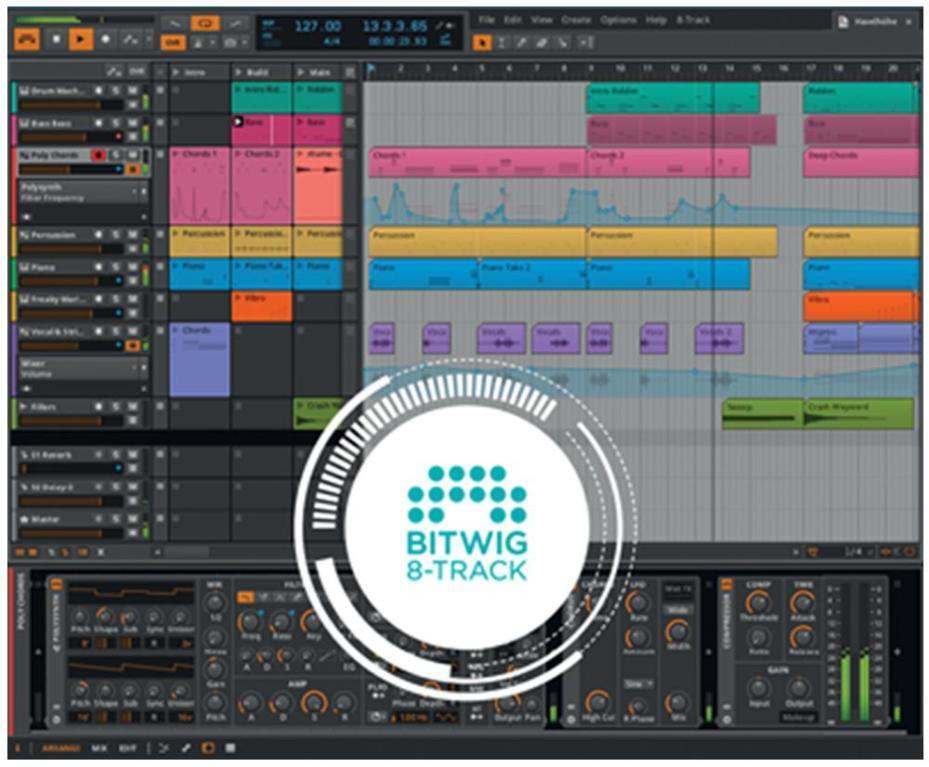Solo the Percussion track
Screen dimensions: 929x767
pos(116,235)
